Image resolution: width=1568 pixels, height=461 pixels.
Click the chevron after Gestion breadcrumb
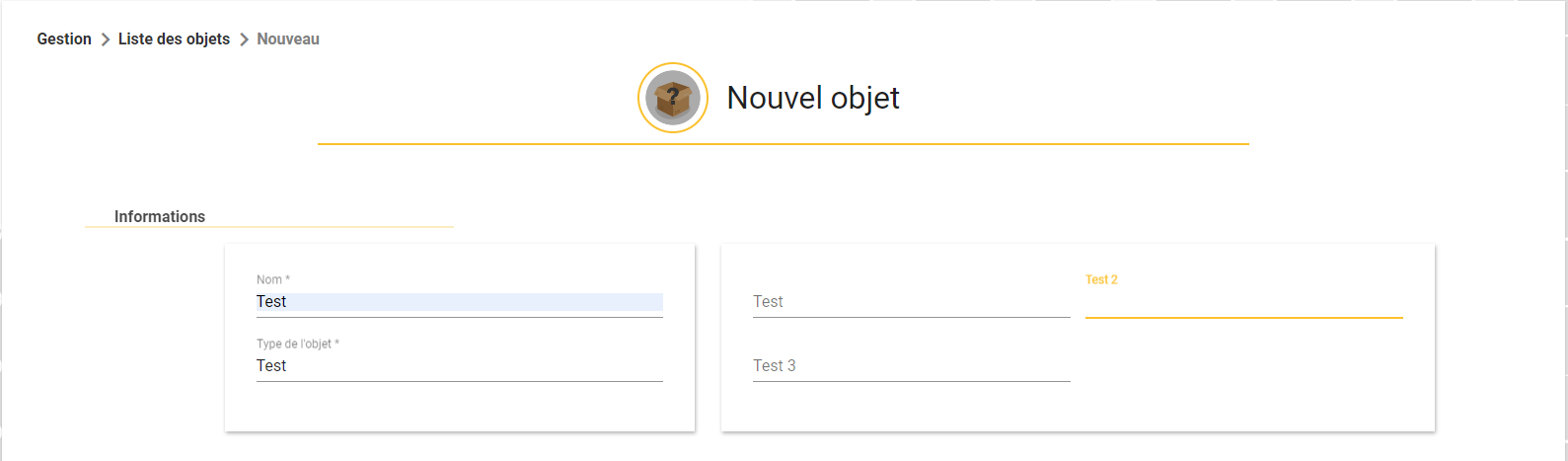coord(105,39)
